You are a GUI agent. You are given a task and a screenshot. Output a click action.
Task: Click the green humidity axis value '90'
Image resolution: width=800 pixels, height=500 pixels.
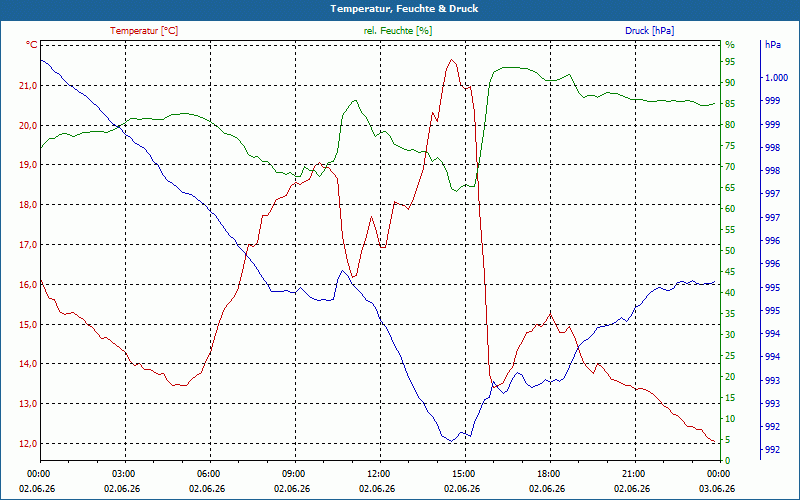click(x=730, y=83)
